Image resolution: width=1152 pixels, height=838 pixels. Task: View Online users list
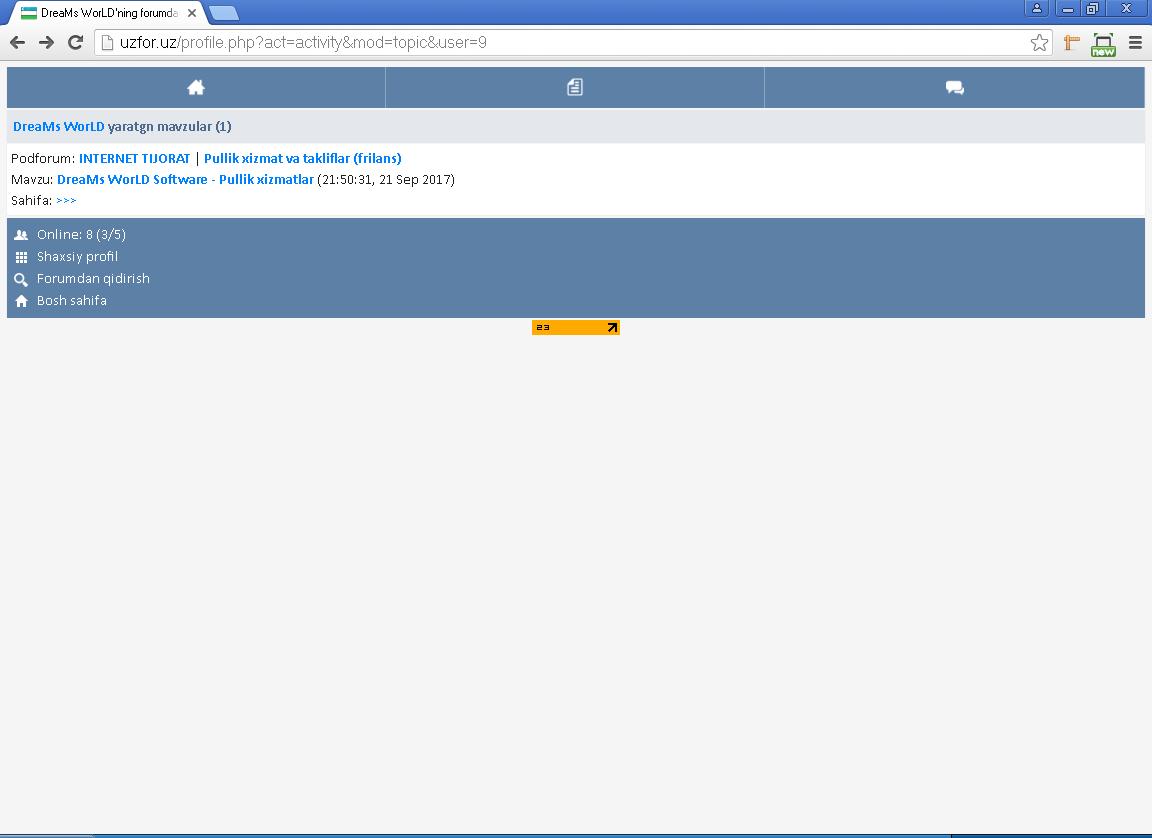pyautogui.click(x=81, y=235)
